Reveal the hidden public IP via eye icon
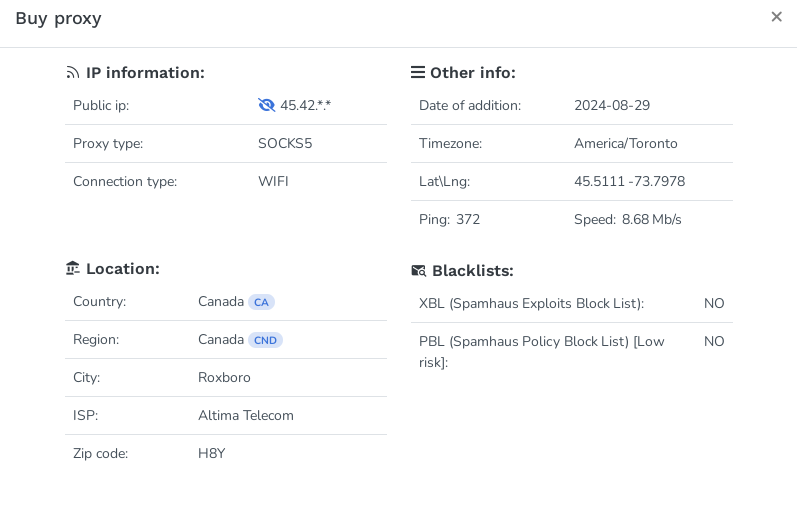 [266, 105]
